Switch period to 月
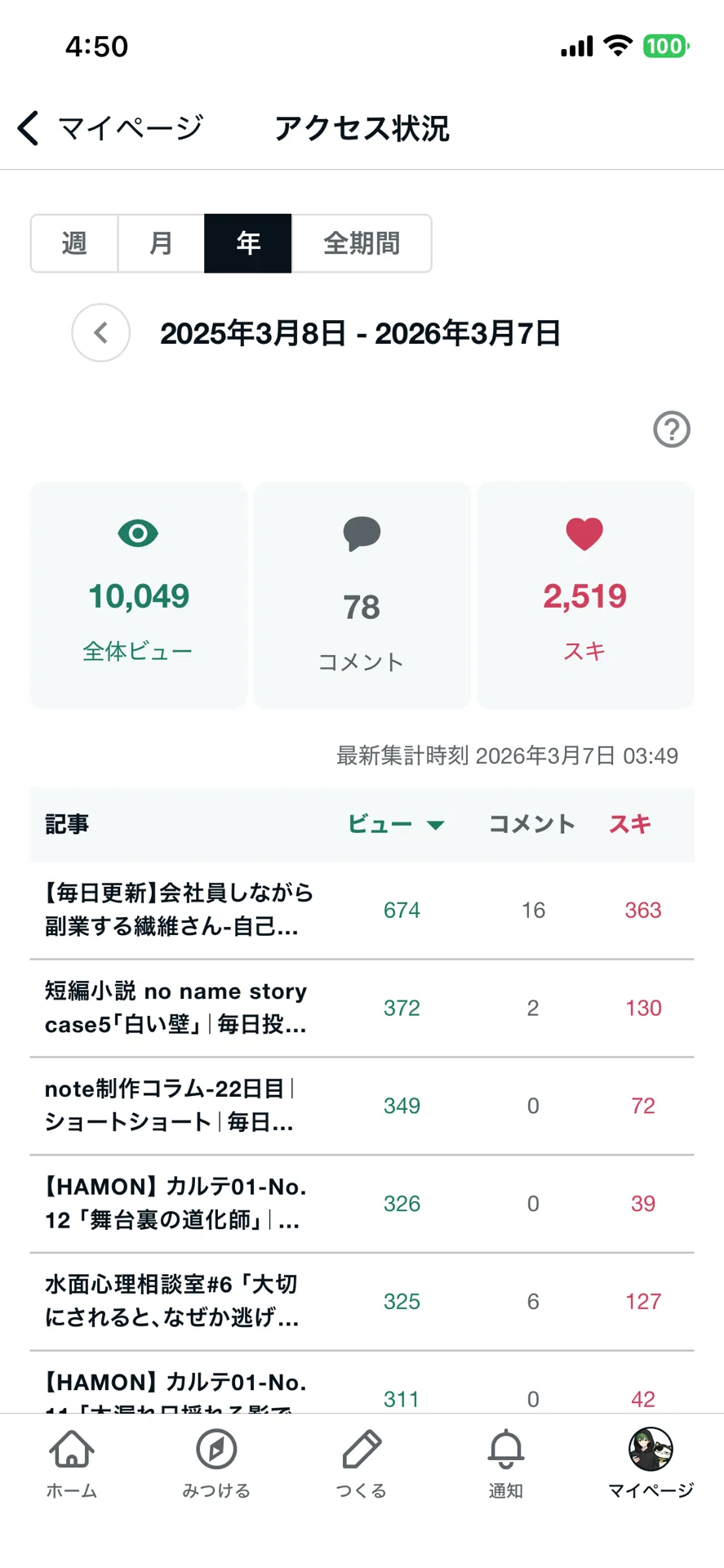 (162, 243)
